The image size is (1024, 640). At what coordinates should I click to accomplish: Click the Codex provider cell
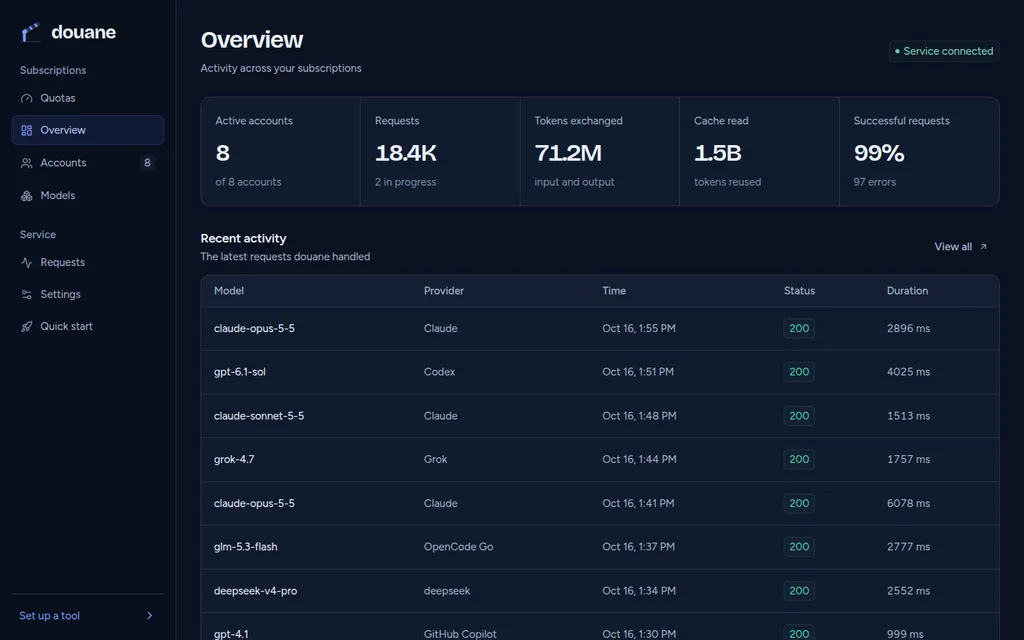tap(440, 372)
